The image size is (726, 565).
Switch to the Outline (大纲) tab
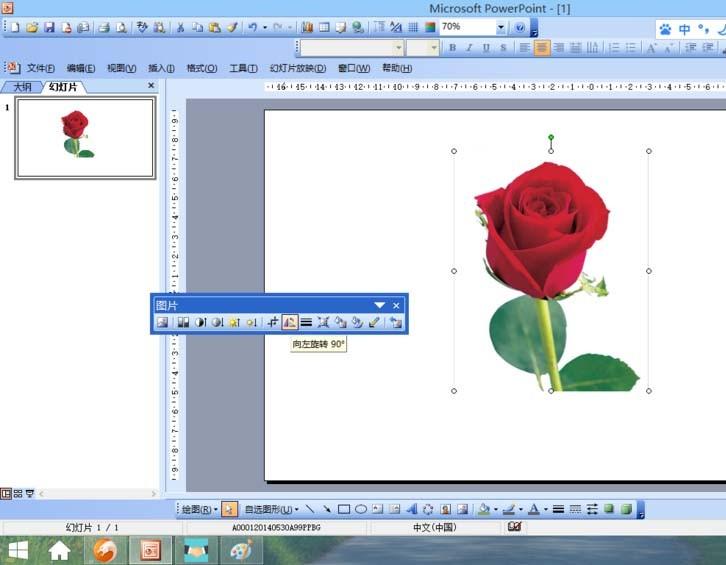coord(22,87)
